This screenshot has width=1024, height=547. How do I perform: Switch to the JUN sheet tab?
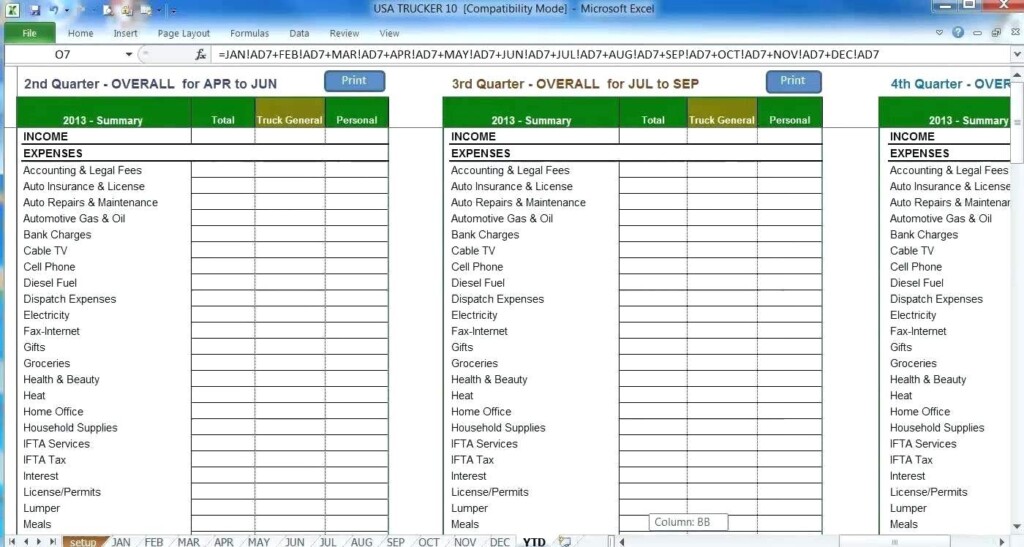click(295, 542)
